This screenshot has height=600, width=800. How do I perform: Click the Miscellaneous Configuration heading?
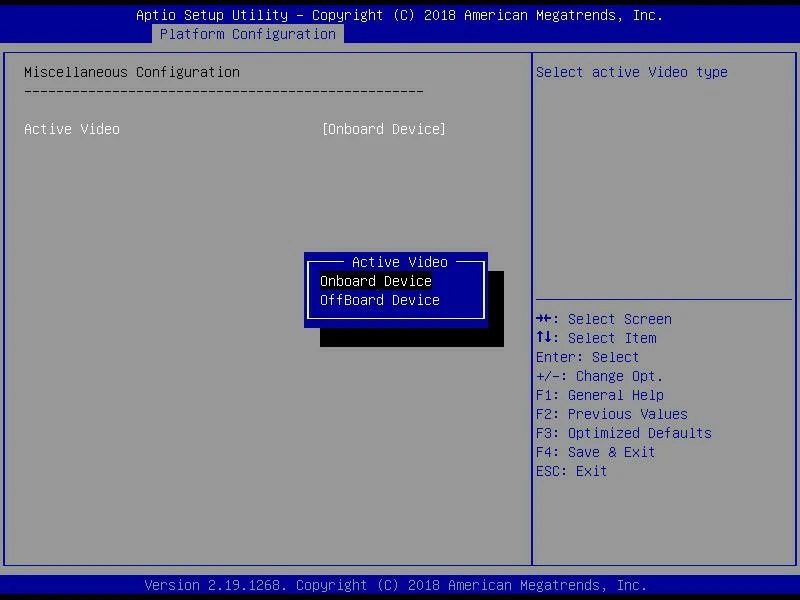(132, 72)
